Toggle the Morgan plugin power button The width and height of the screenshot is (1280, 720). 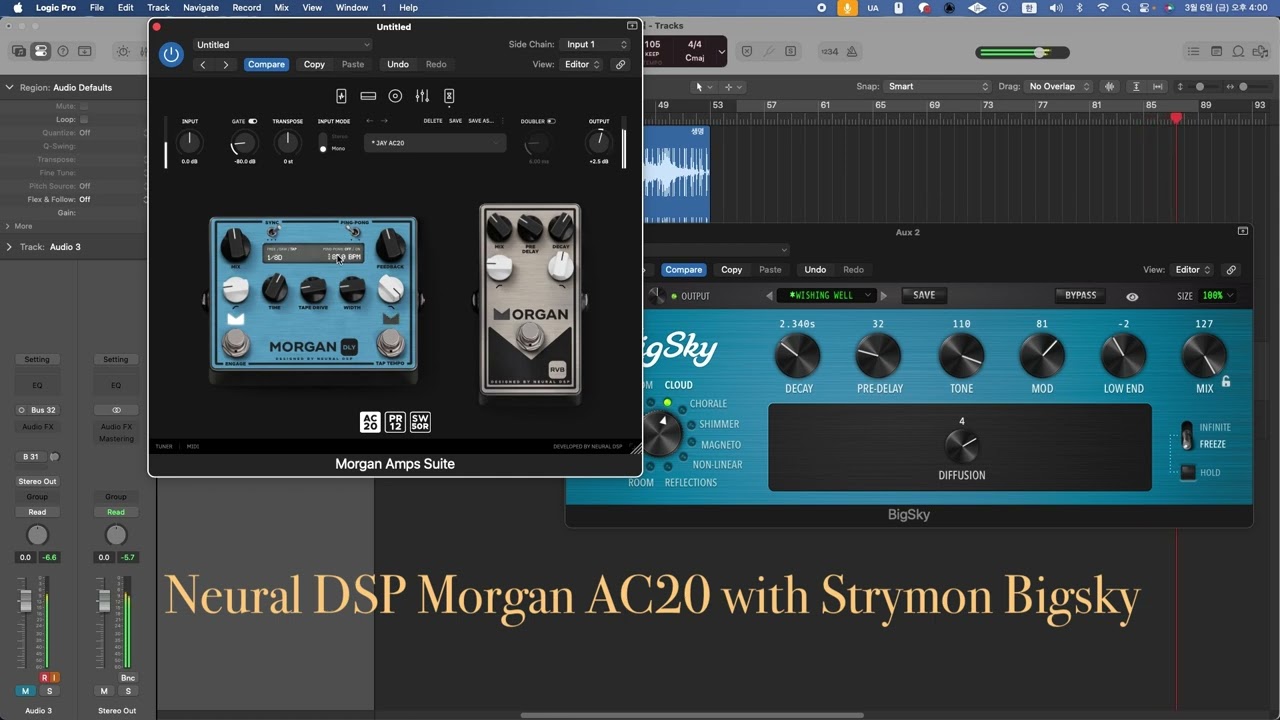pos(171,55)
